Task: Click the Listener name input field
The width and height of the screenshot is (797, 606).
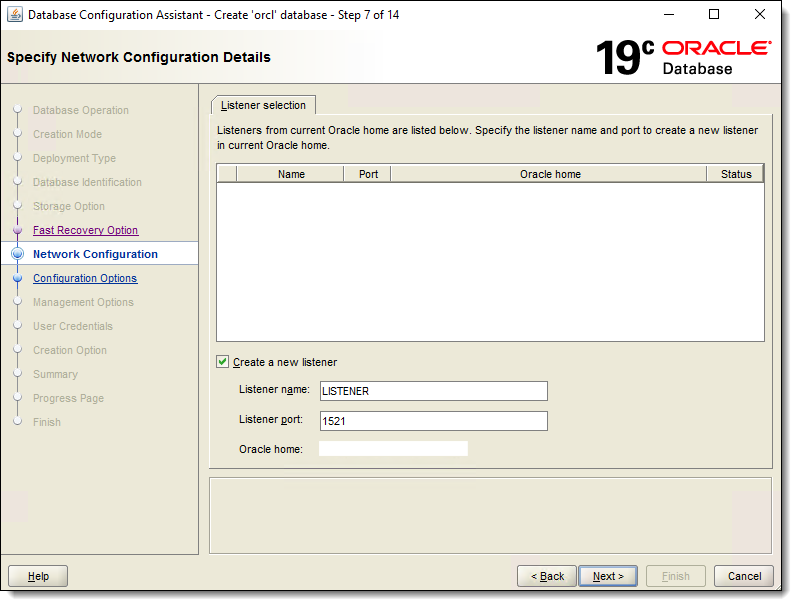Action: pyautogui.click(x=434, y=391)
